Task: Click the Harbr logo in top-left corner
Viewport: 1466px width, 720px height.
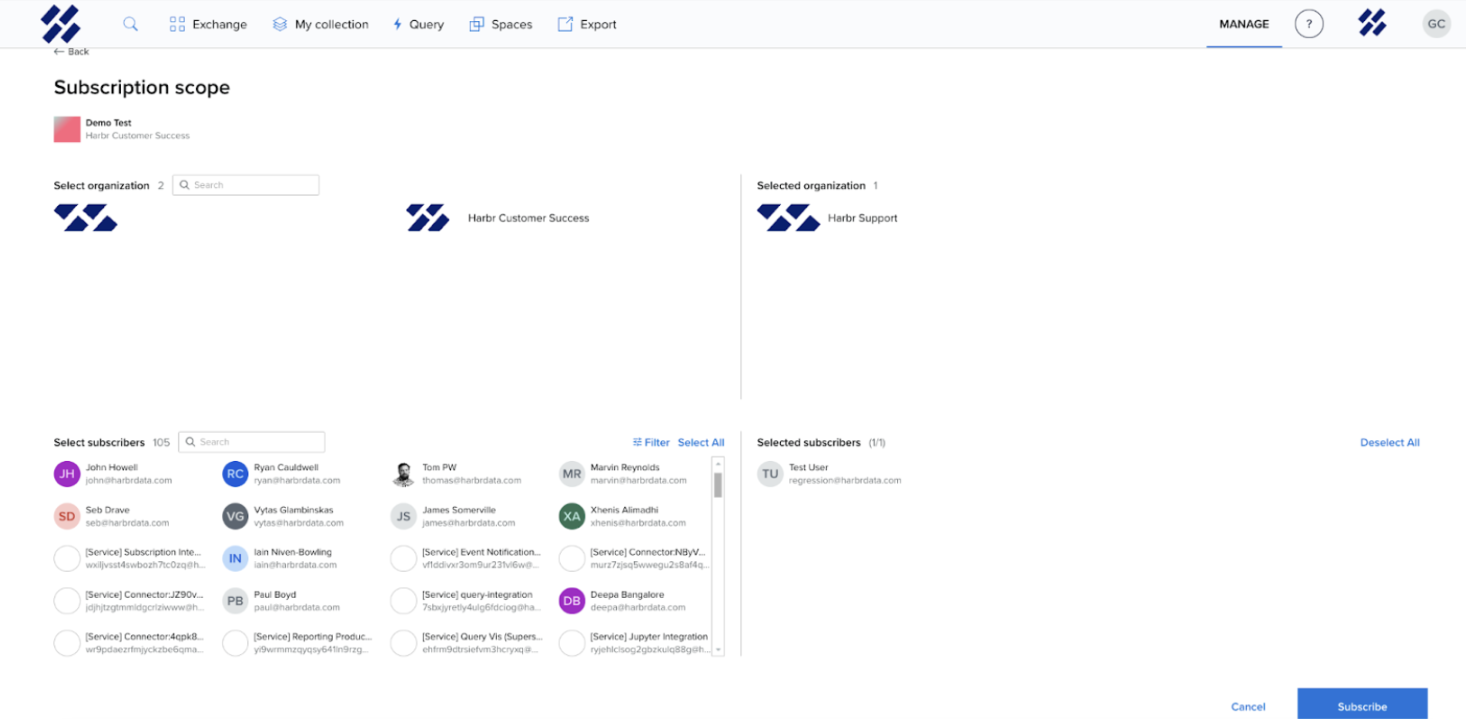Action: pos(61,24)
